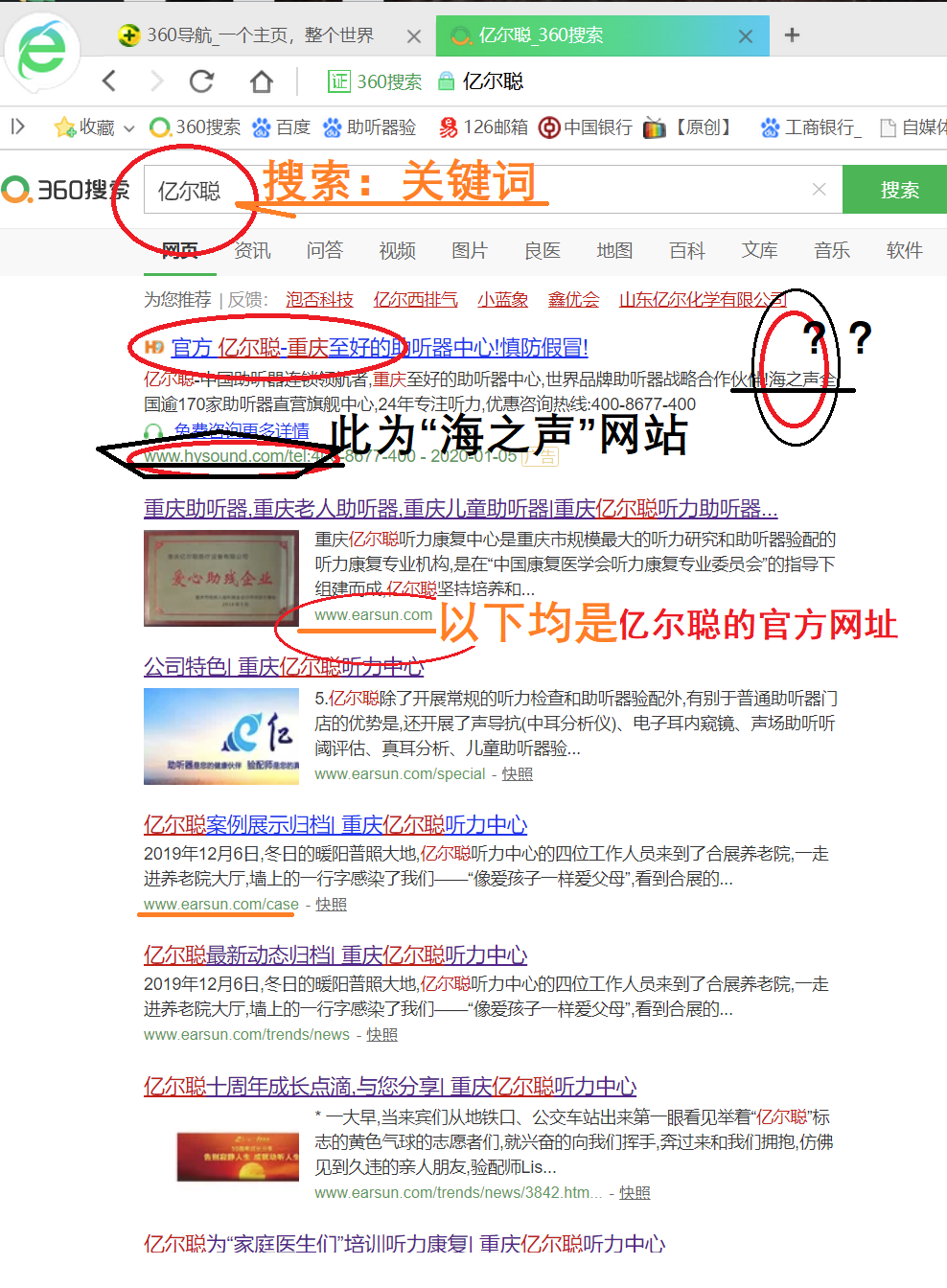This screenshot has width=947, height=1288.
Task: Click the 亿尔西排气 recommended link
Action: point(415,300)
